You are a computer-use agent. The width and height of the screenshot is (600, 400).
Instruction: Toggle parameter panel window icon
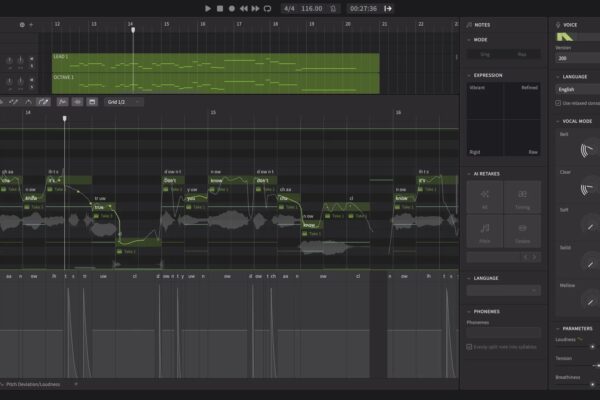tap(92, 102)
